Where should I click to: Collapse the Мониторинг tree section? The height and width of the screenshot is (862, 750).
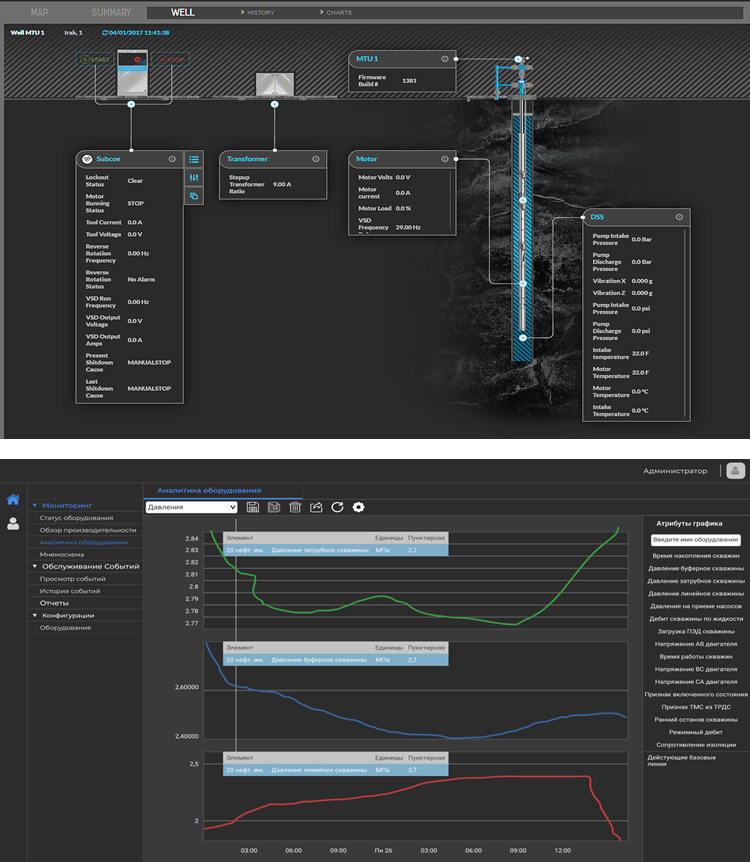point(35,505)
